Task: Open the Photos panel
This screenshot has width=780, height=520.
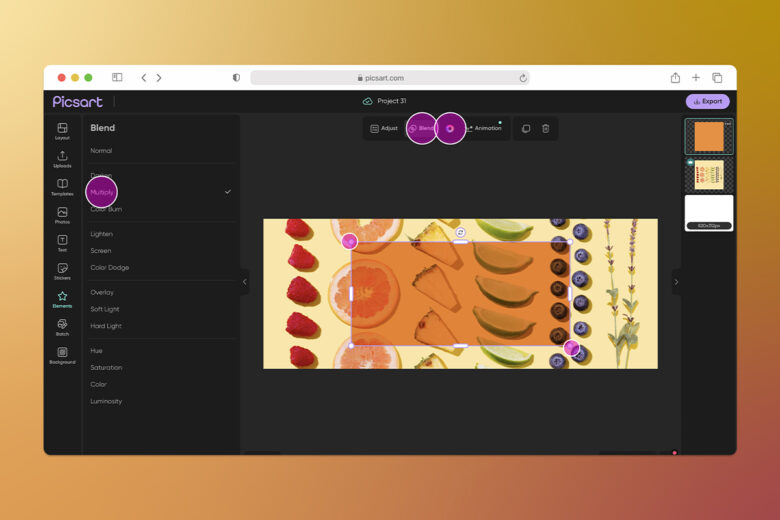Action: (62, 215)
